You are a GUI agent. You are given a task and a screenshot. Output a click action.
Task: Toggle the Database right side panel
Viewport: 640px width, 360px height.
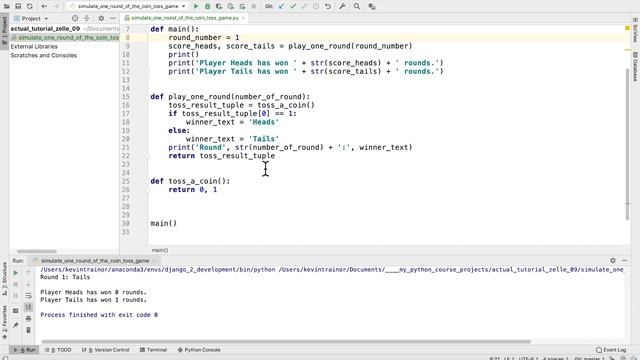635,67
